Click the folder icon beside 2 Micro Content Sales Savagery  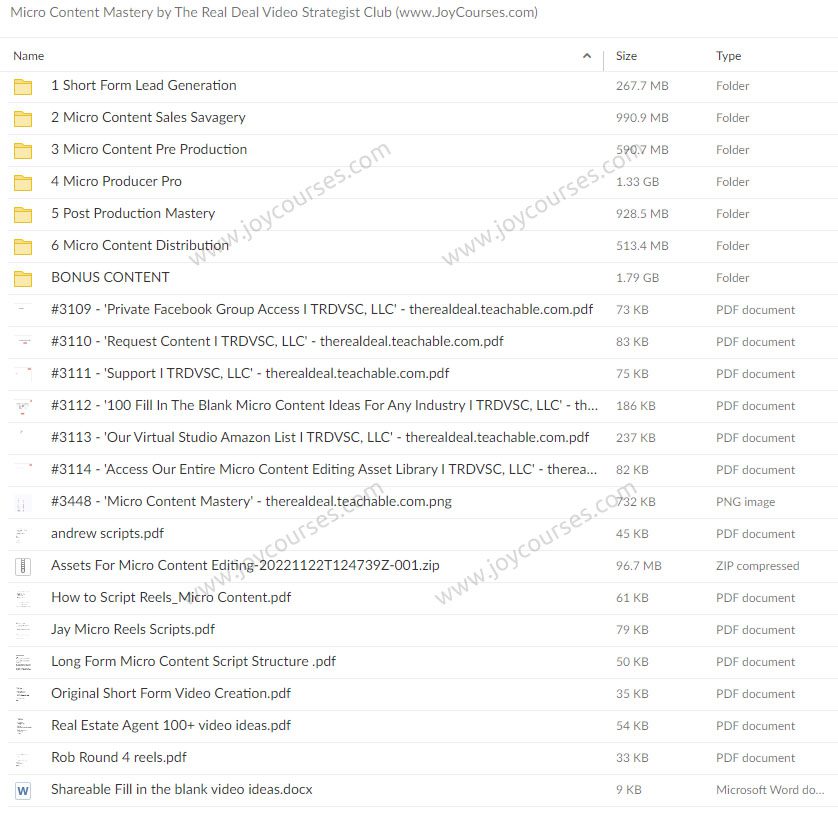(x=23, y=119)
